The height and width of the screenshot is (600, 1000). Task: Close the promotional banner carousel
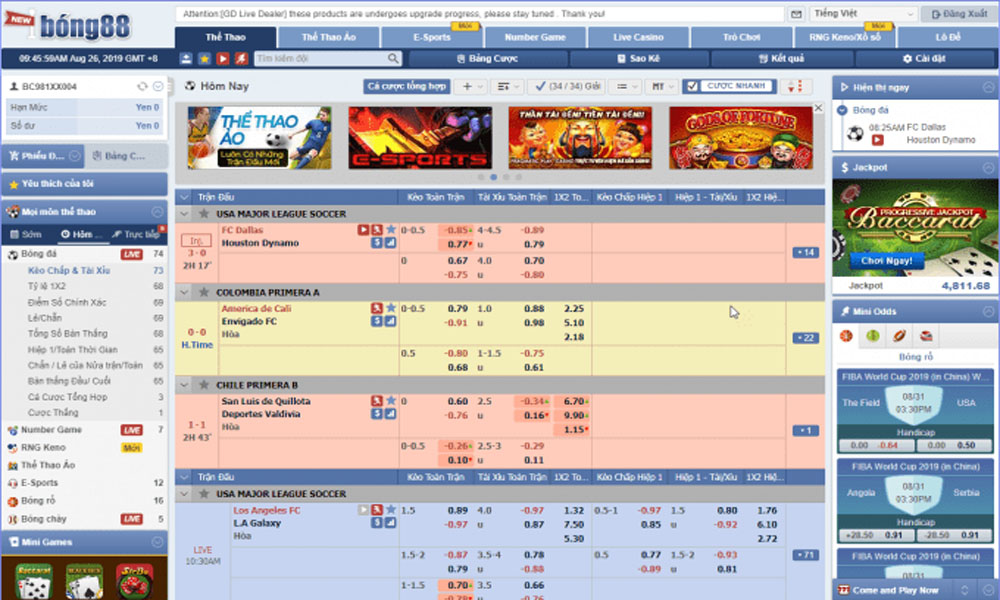818,108
